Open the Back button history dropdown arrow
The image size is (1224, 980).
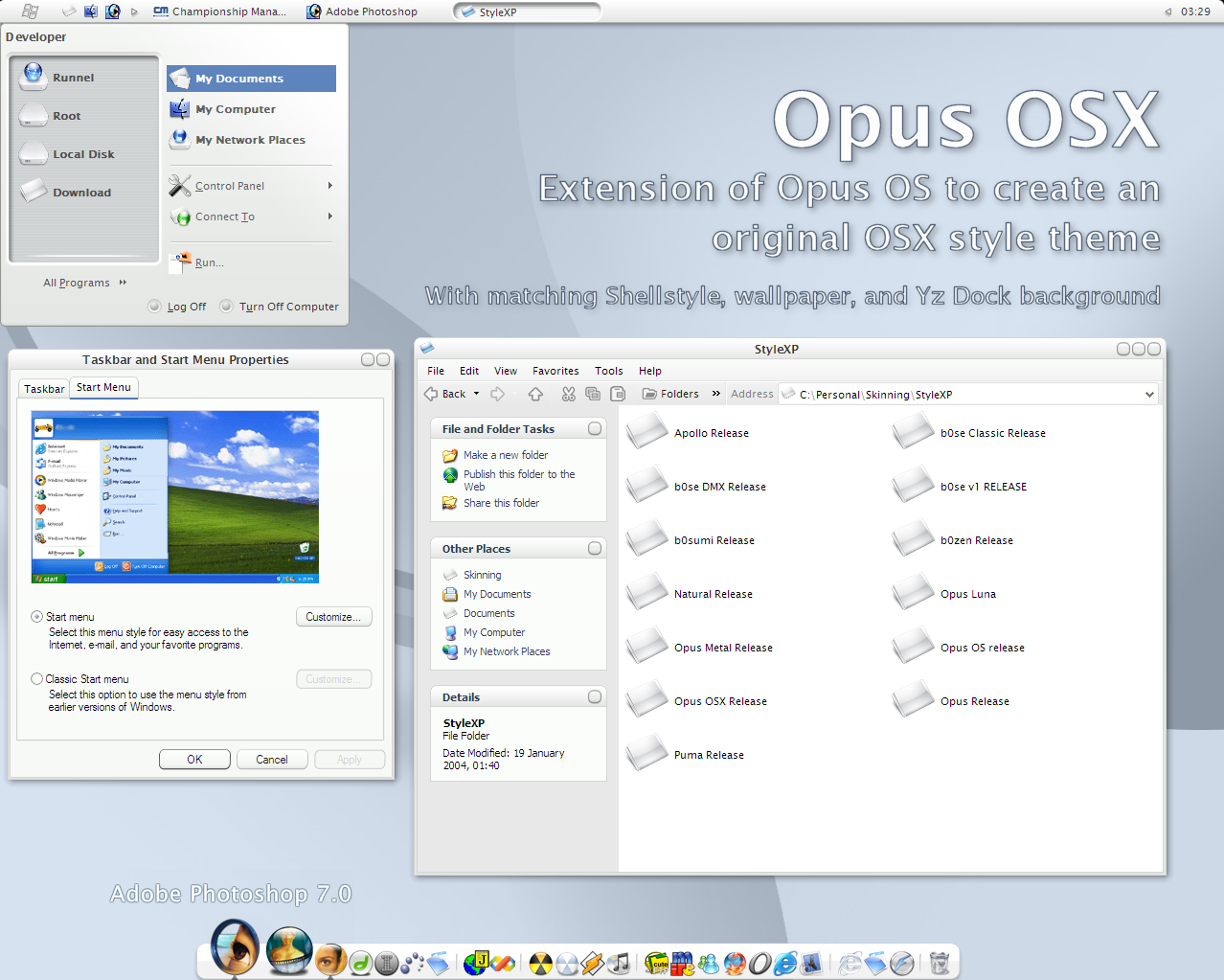click(x=476, y=394)
